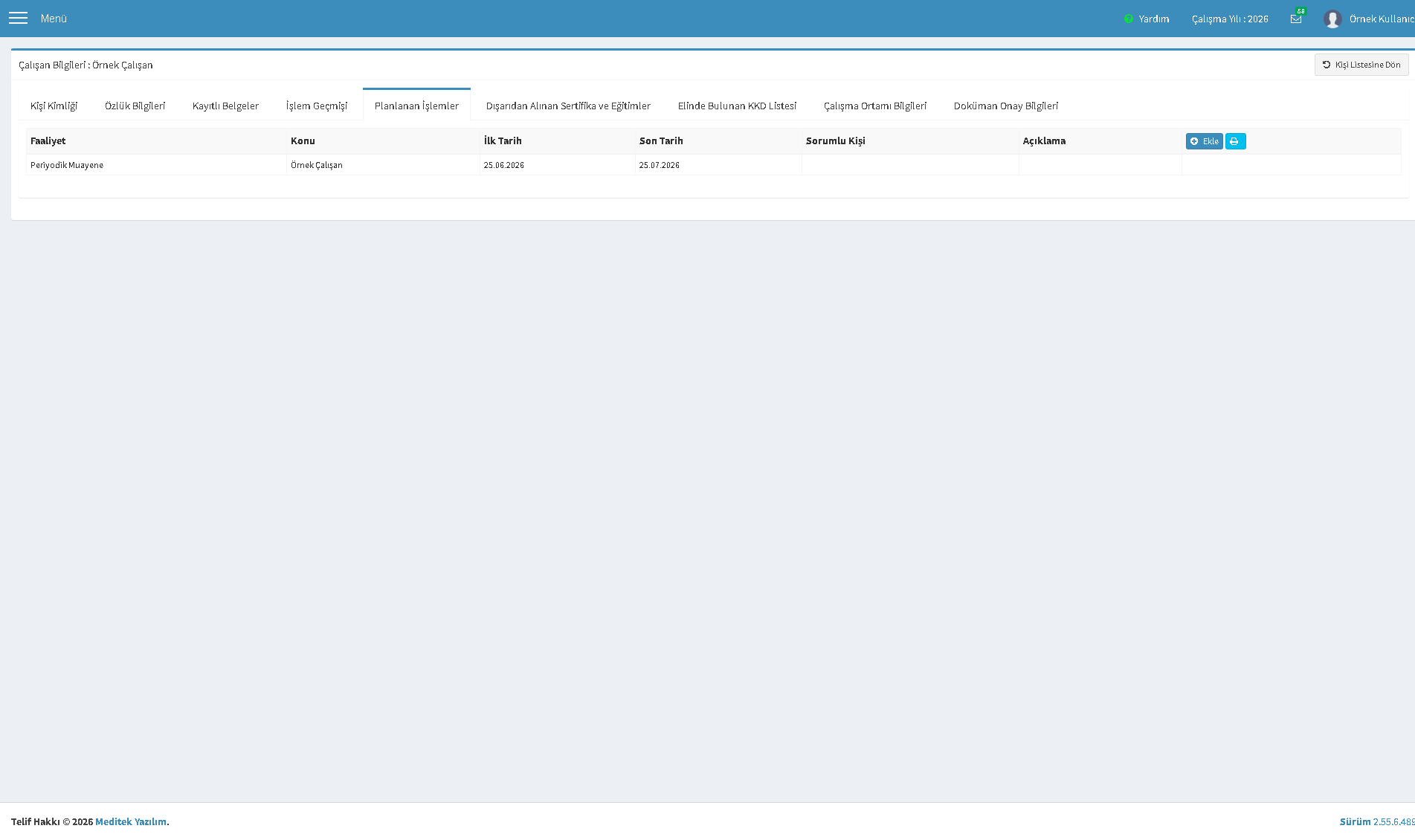Select the Kayıtlı Belgeler tab

pyautogui.click(x=225, y=106)
